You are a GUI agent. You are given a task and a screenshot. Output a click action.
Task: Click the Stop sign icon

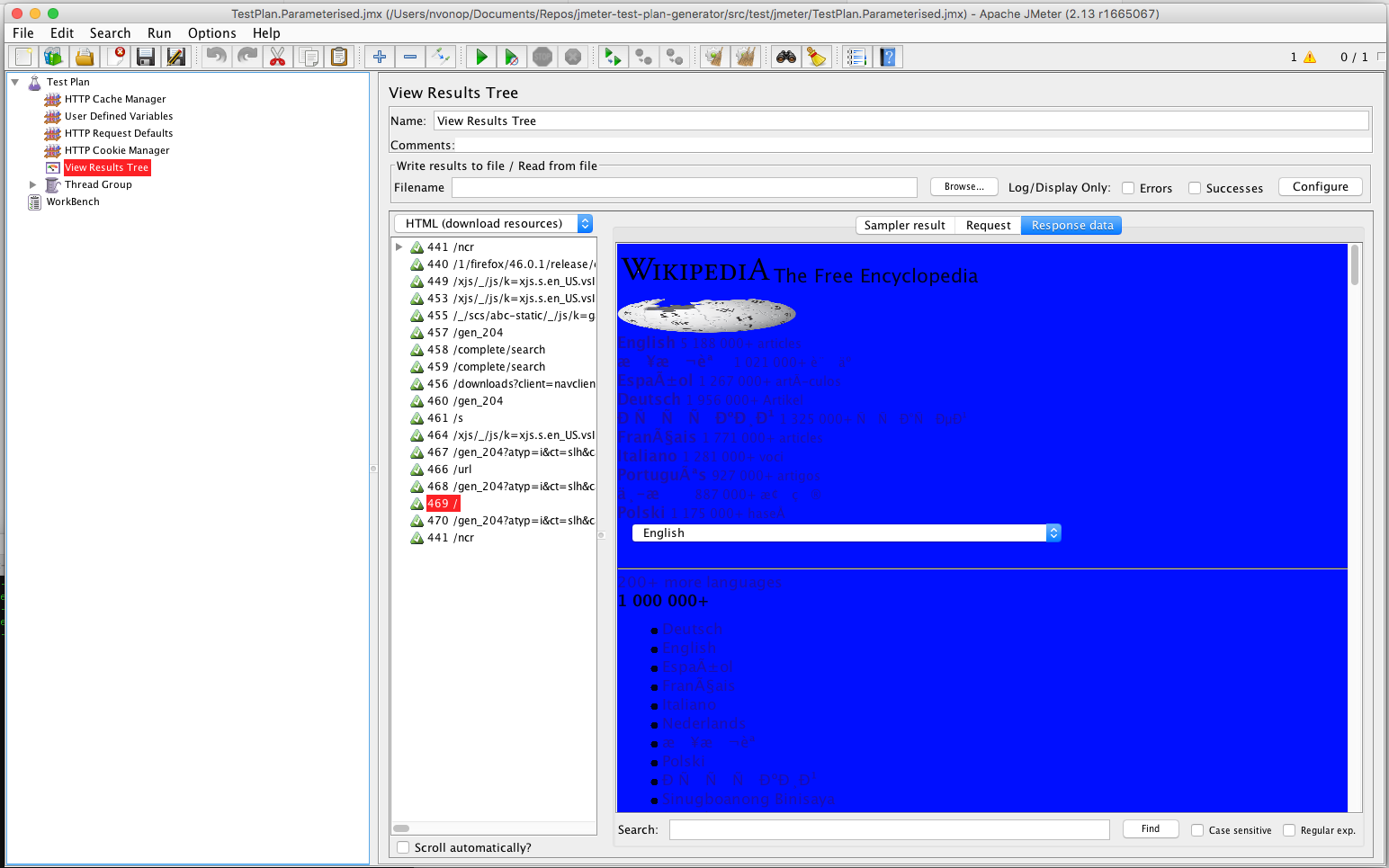coord(542,57)
